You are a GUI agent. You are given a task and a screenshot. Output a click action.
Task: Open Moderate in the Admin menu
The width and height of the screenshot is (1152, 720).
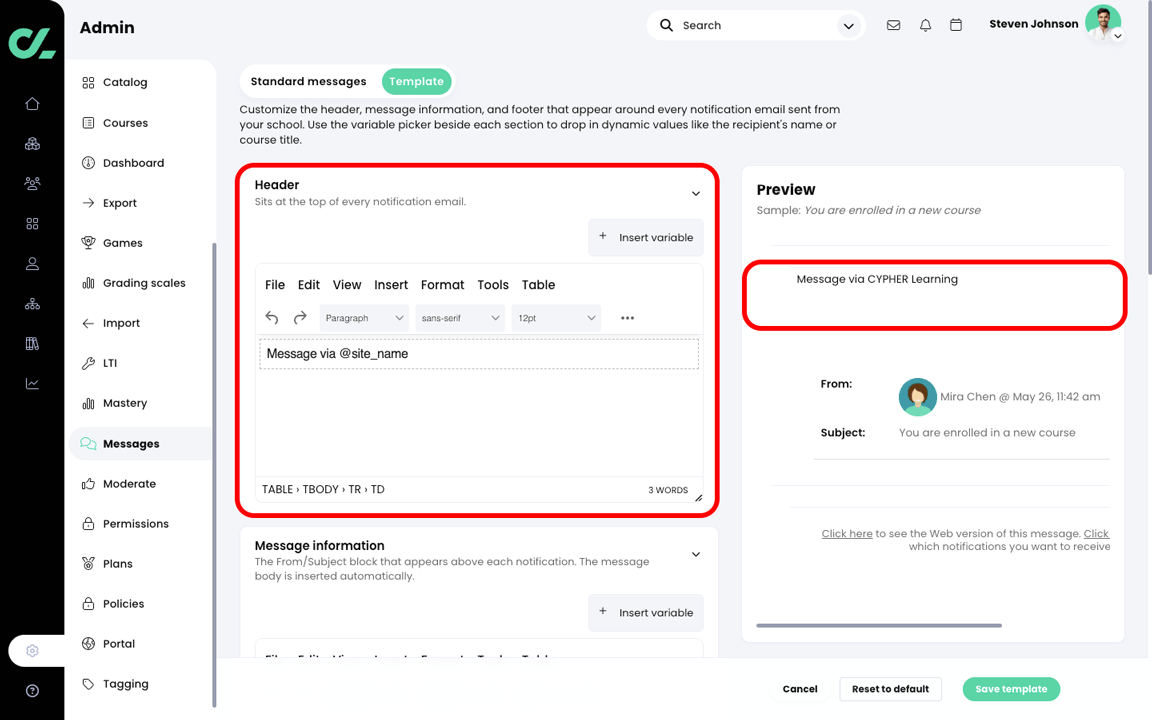click(x=129, y=483)
